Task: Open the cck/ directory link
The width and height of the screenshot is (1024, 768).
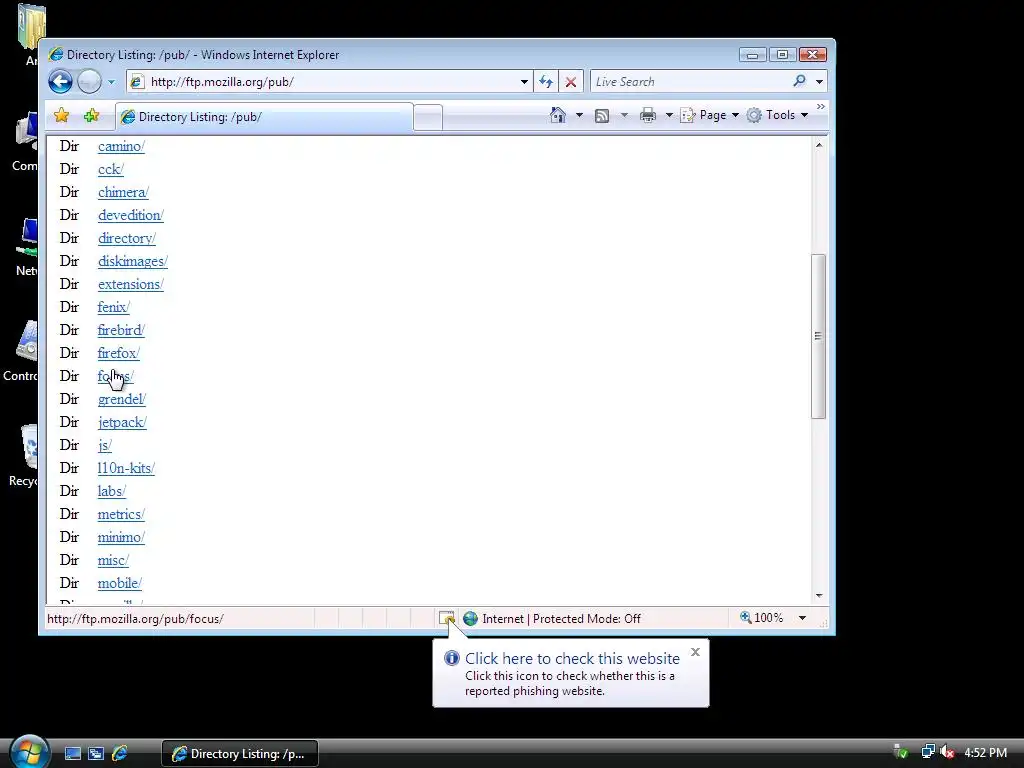Action: 110,169
